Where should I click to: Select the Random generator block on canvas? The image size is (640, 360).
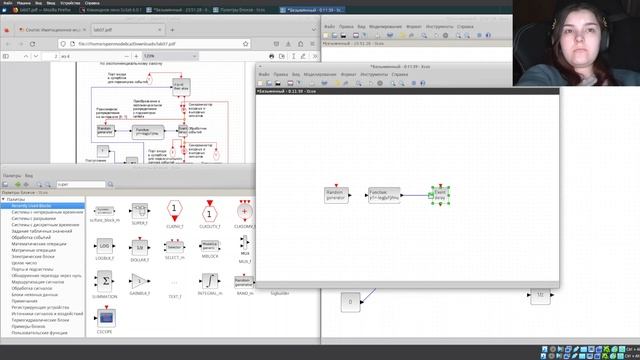pyautogui.click(x=337, y=195)
